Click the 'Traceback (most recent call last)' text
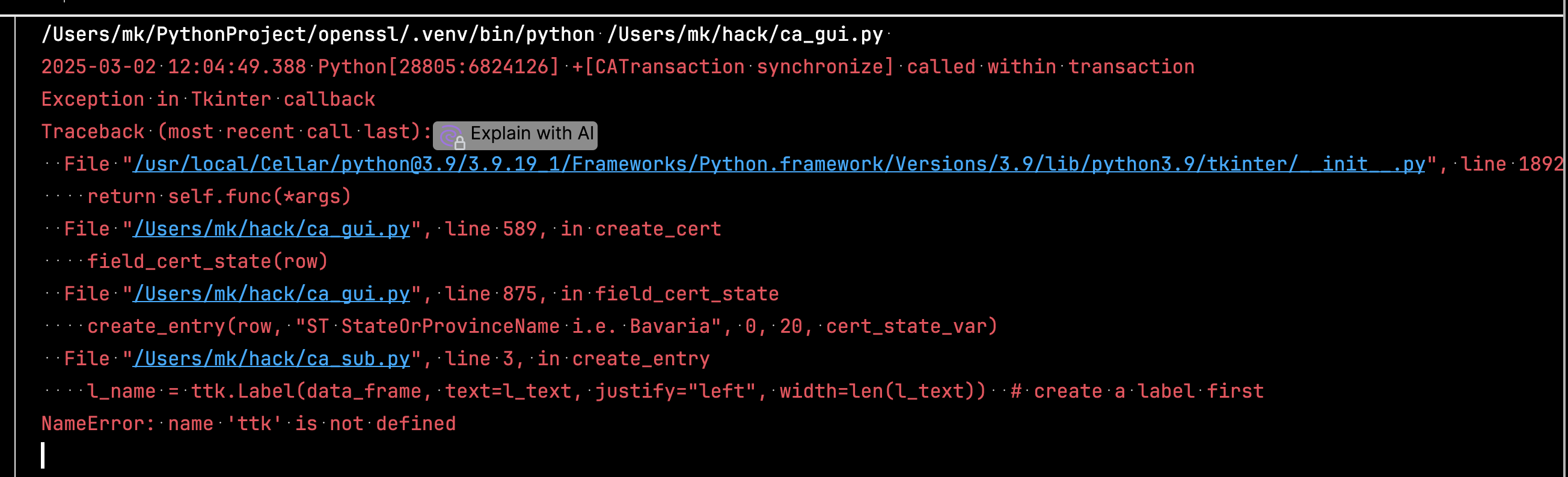 (236, 132)
